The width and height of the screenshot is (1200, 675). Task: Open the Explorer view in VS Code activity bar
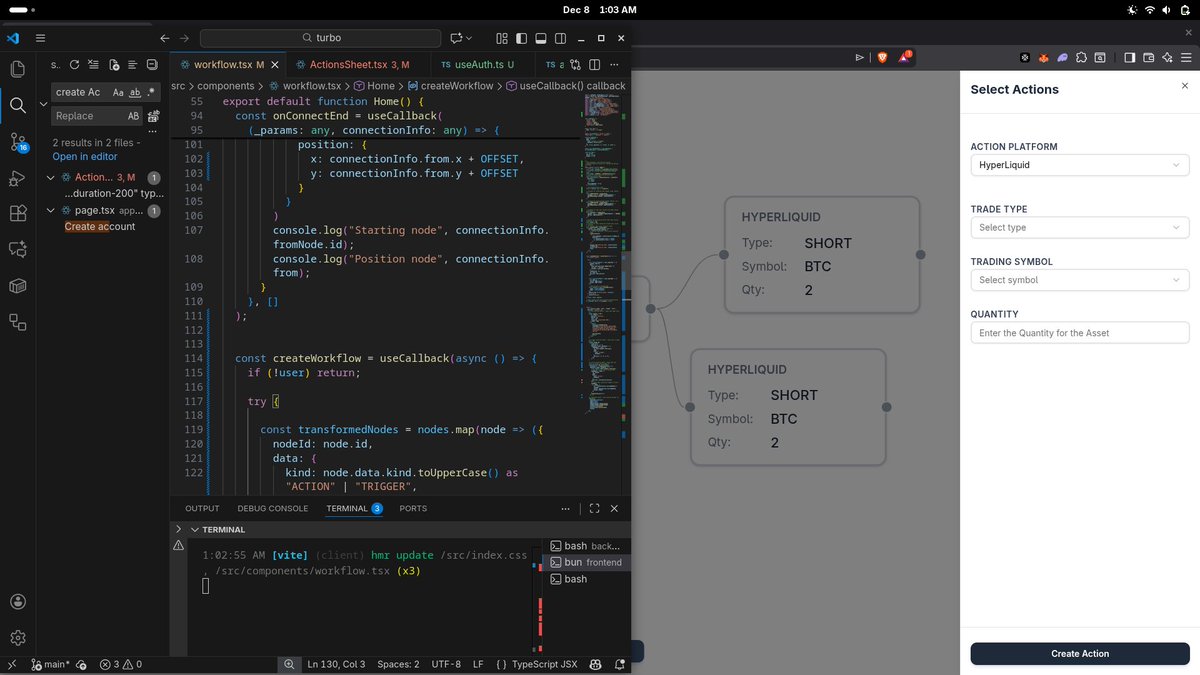click(17, 69)
